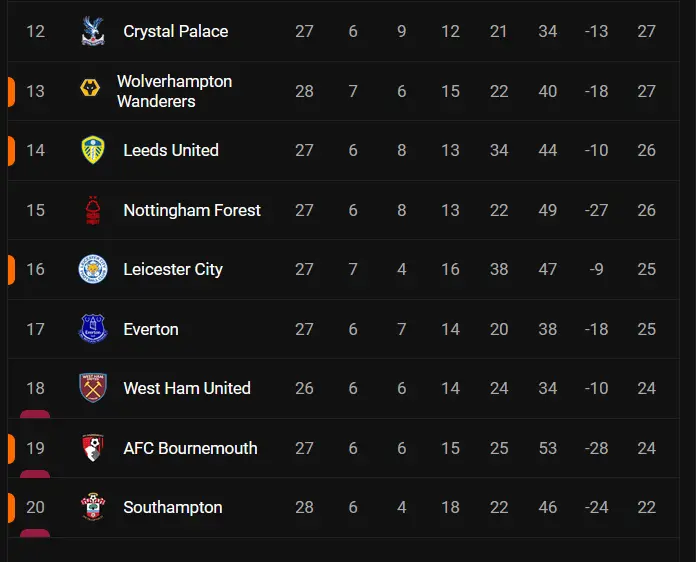The width and height of the screenshot is (696, 562).
Task: Click position number 20 in the table
Action: pyautogui.click(x=35, y=507)
